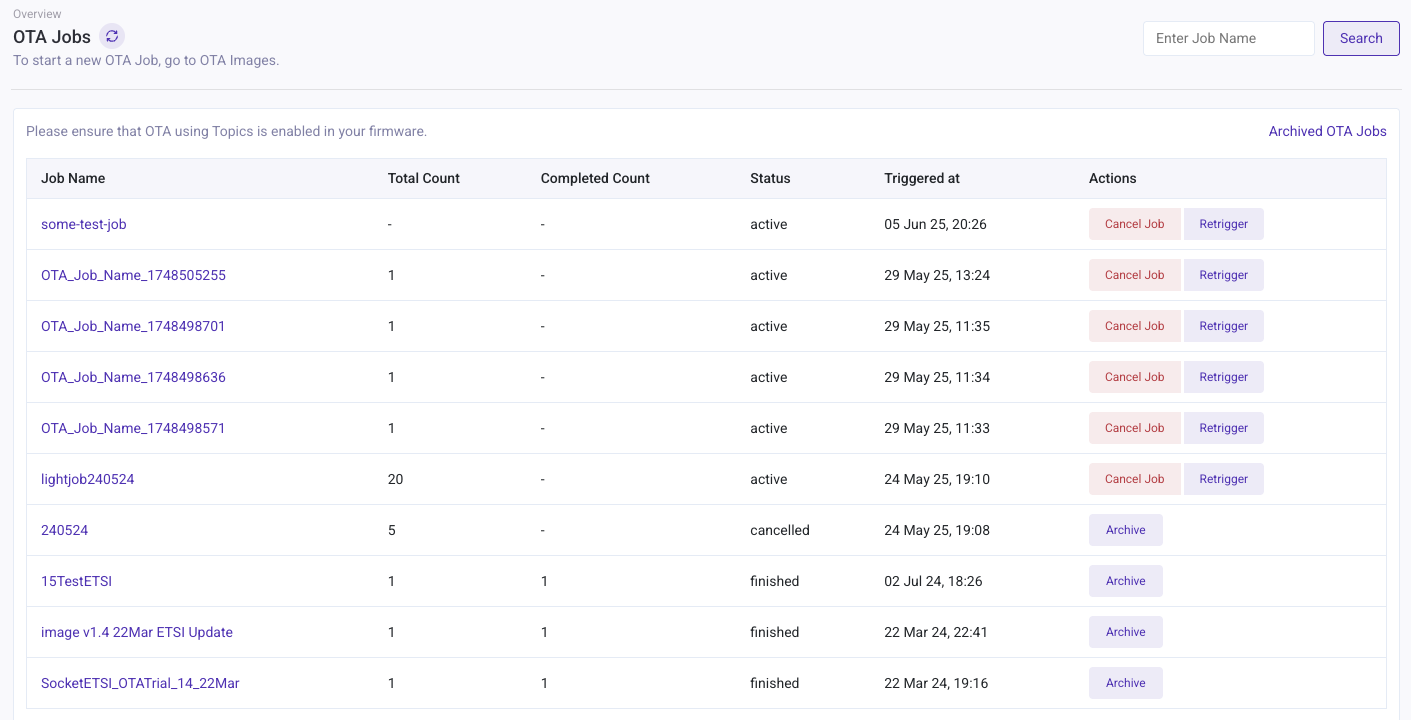
Task: Archive the finished 15TestETSI job
Action: coord(1125,581)
